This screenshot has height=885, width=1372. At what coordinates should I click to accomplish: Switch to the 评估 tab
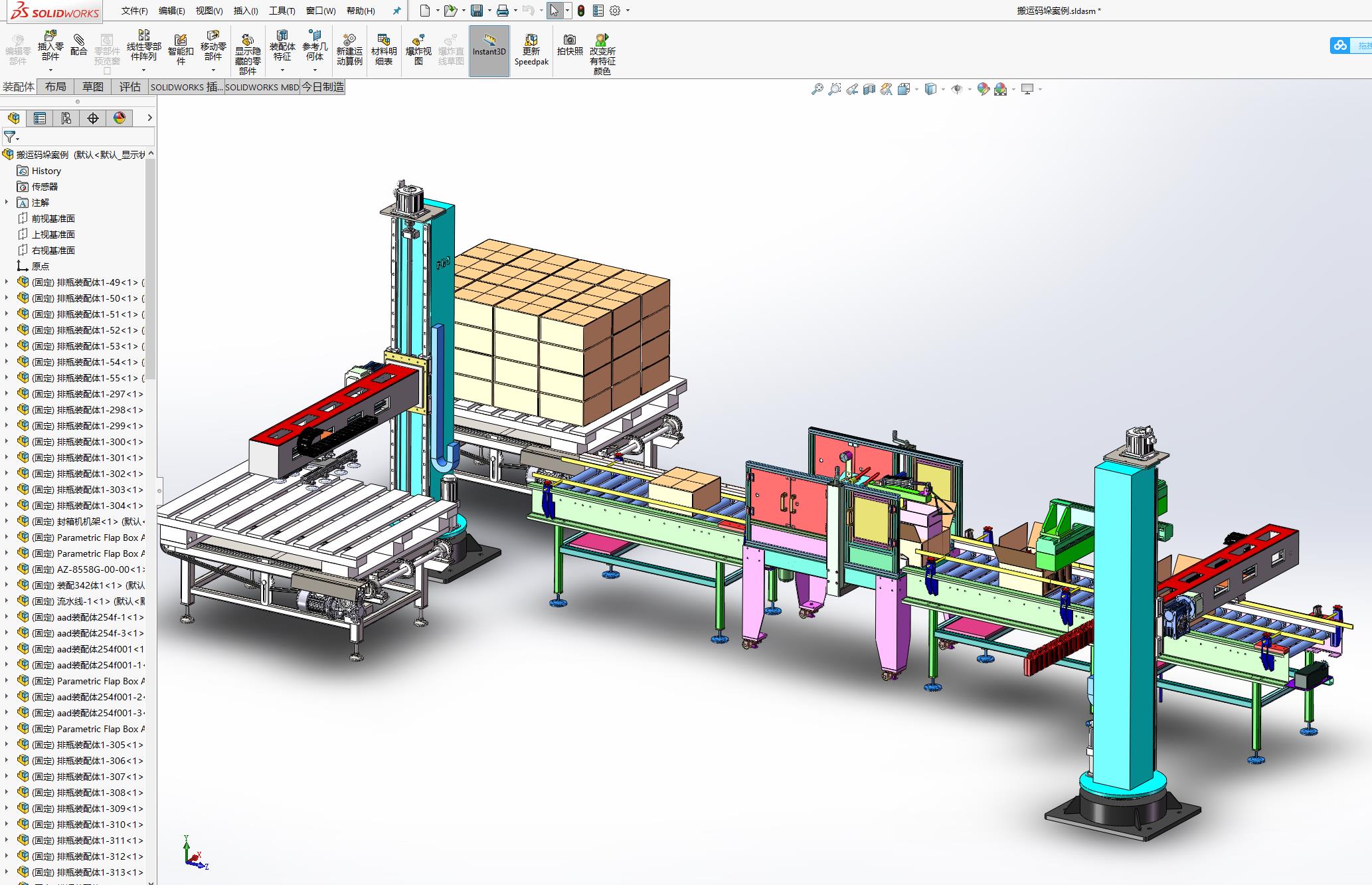pyautogui.click(x=129, y=87)
